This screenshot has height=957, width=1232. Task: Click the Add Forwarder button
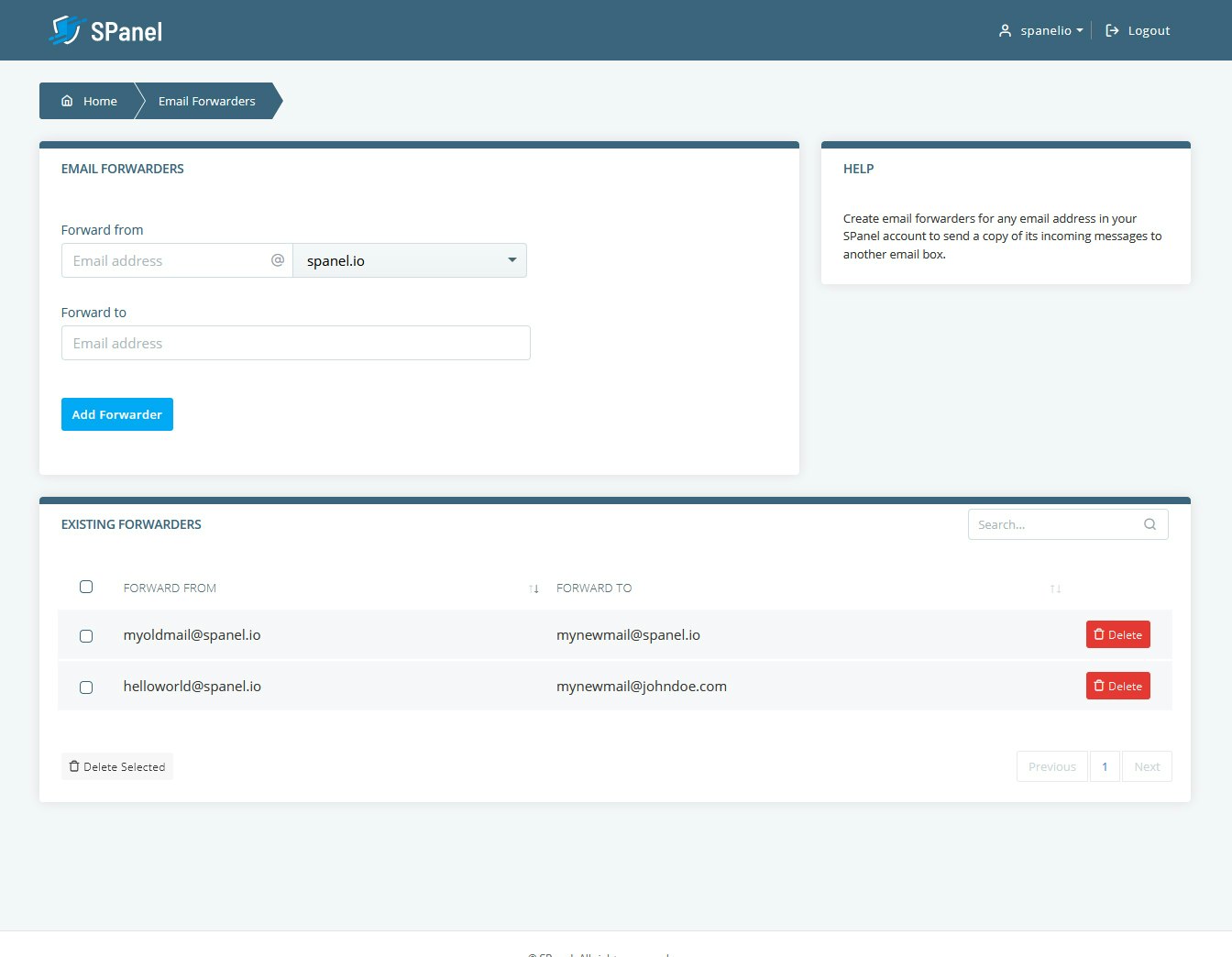click(116, 413)
